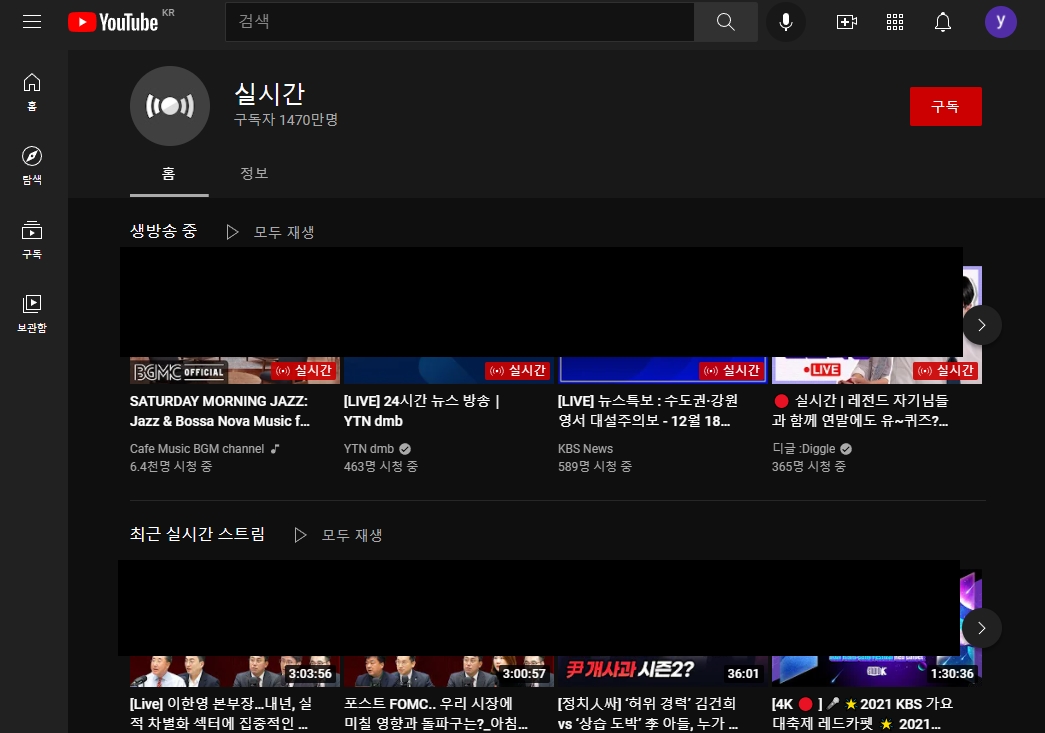
Task: Click the search magnifier button
Action: point(726,22)
